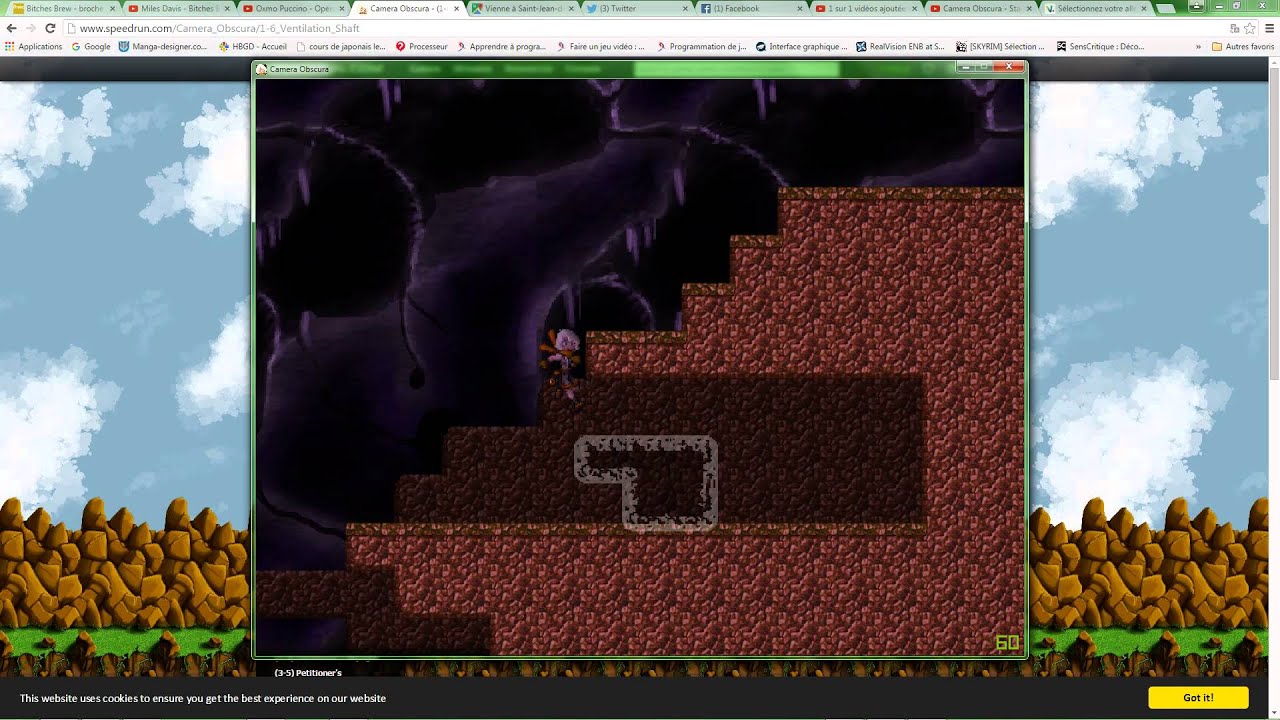Open the Applications shortcut in bookmarks bar
The width and height of the screenshot is (1280, 720).
(x=33, y=46)
